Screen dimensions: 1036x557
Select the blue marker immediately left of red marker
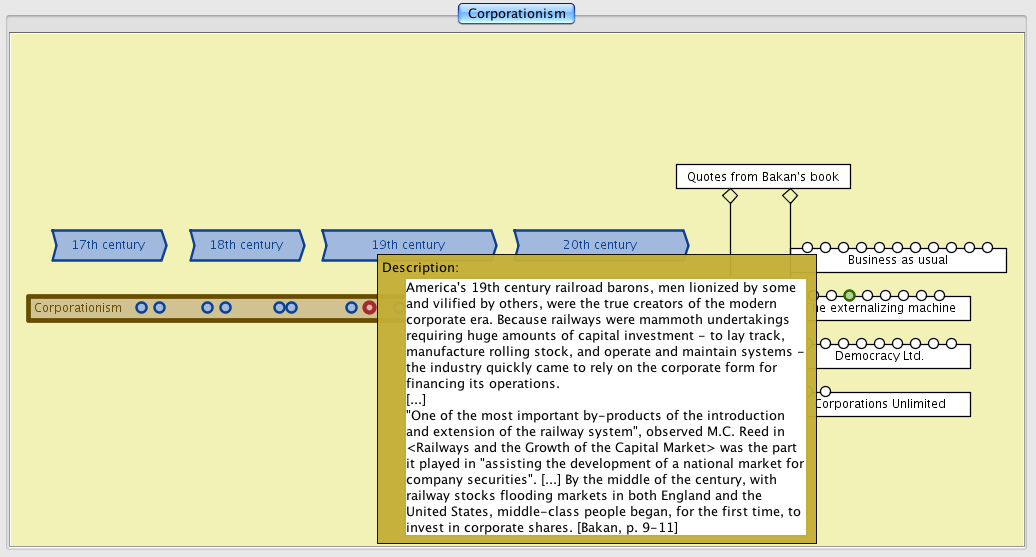351,308
